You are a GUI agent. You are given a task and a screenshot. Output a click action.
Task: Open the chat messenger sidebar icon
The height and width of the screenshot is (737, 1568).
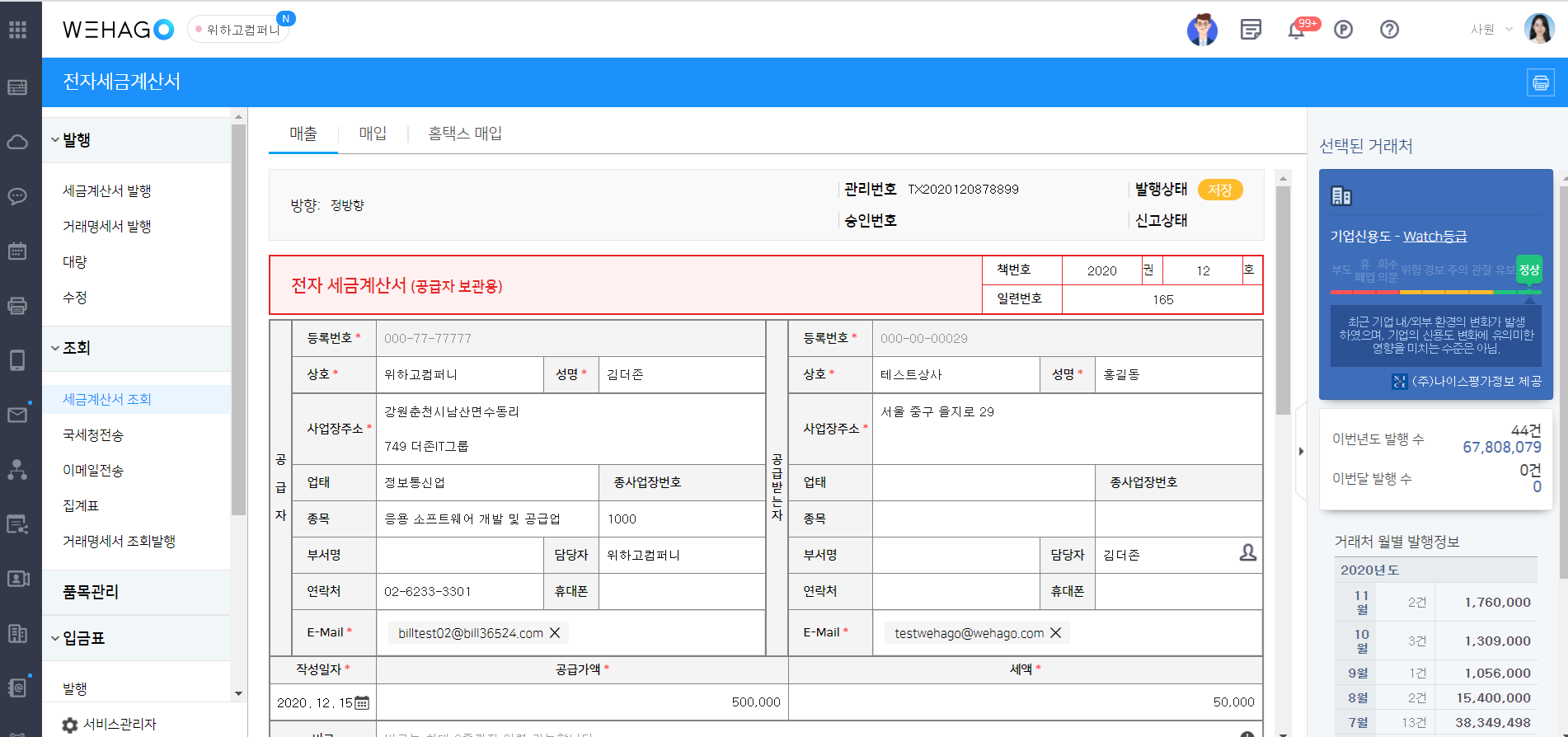coord(18,196)
